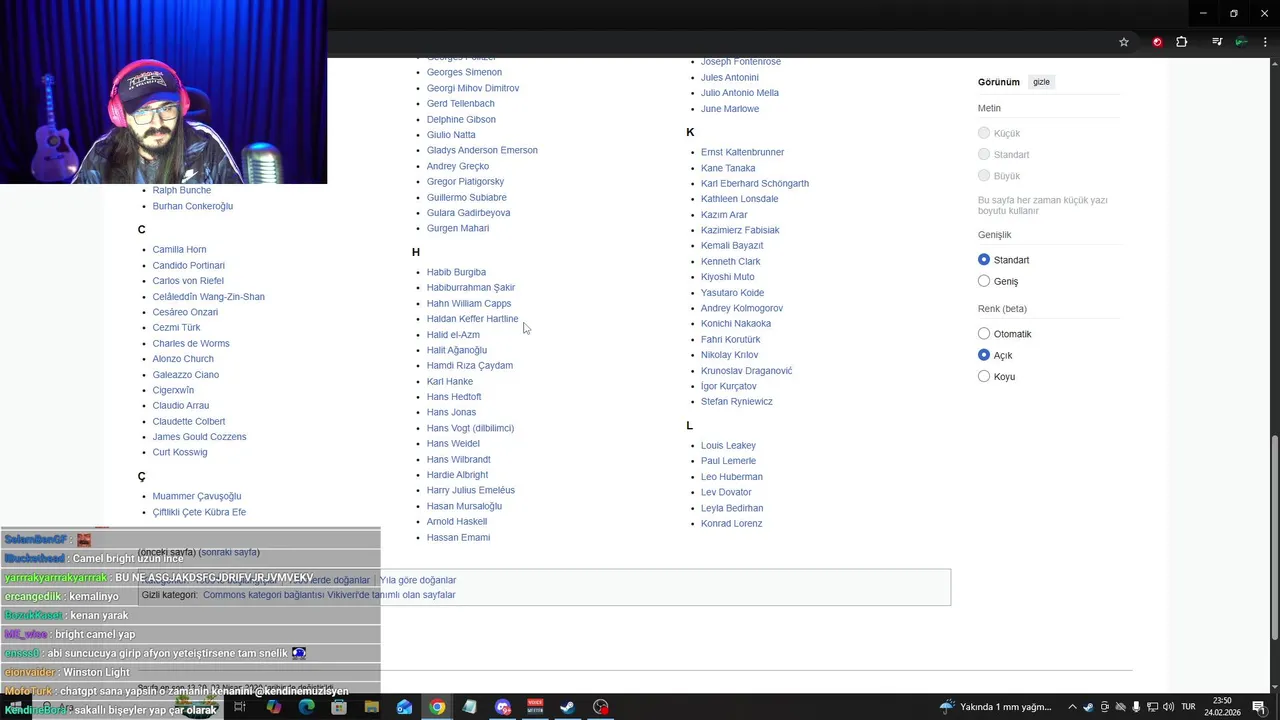Select the Standart text size option

pyautogui.click(x=984, y=154)
